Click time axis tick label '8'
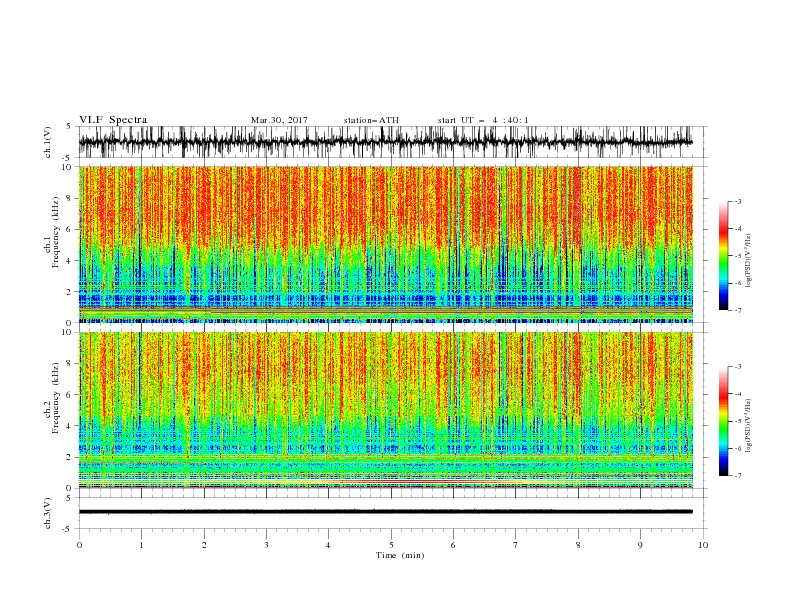 point(578,545)
